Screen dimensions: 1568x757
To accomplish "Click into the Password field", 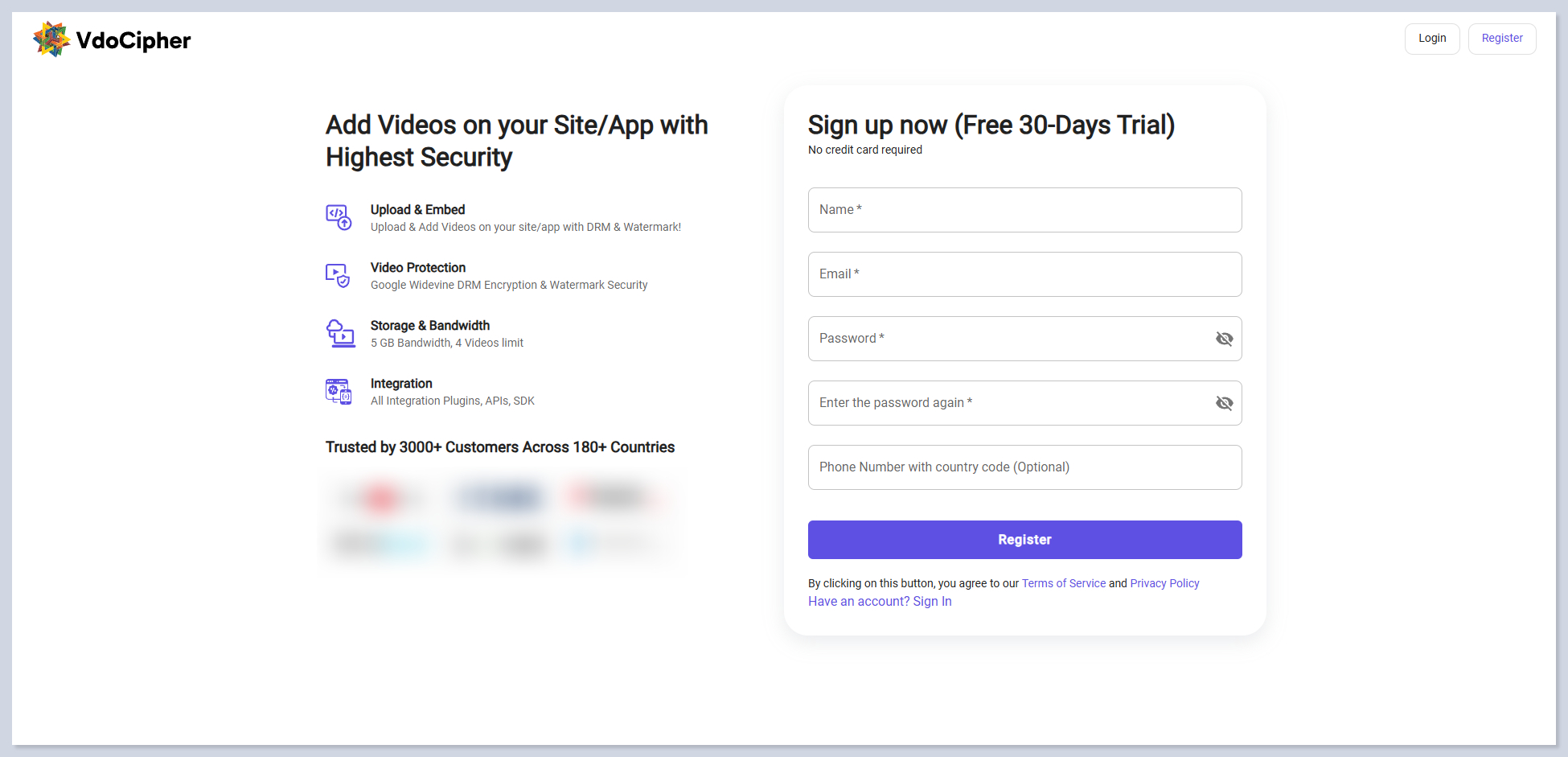I will (1005, 339).
